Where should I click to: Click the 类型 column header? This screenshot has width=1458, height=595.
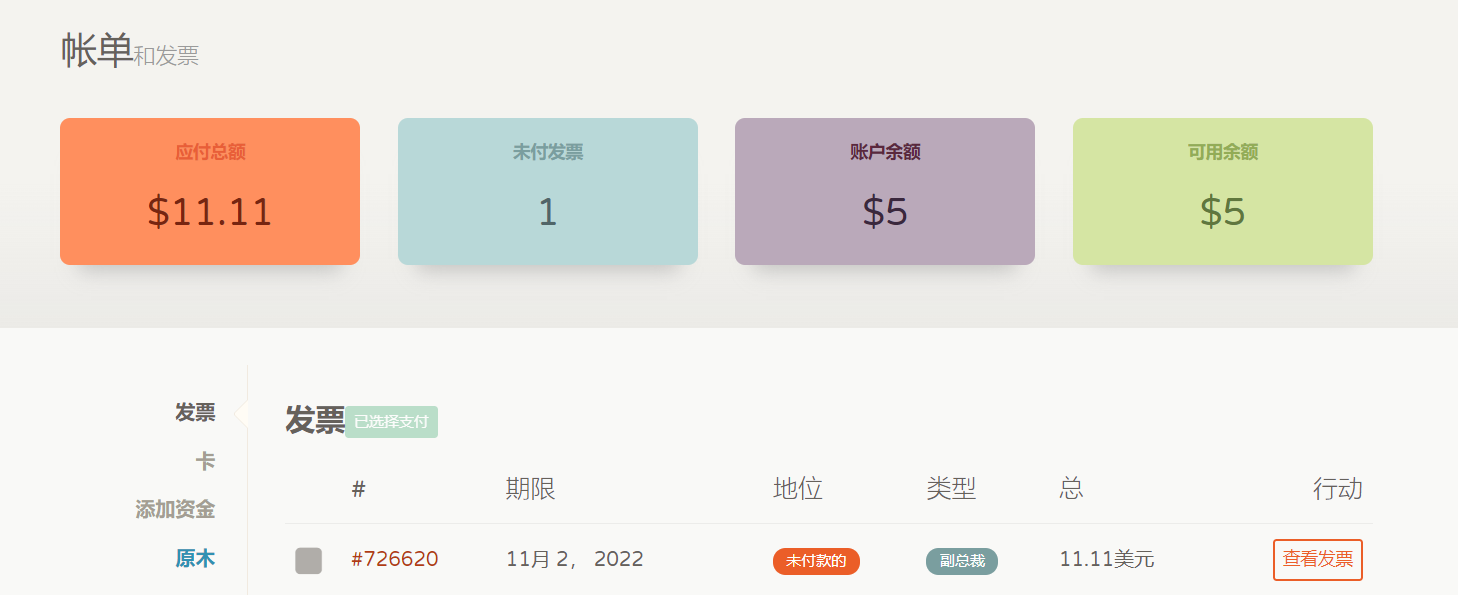click(x=951, y=489)
